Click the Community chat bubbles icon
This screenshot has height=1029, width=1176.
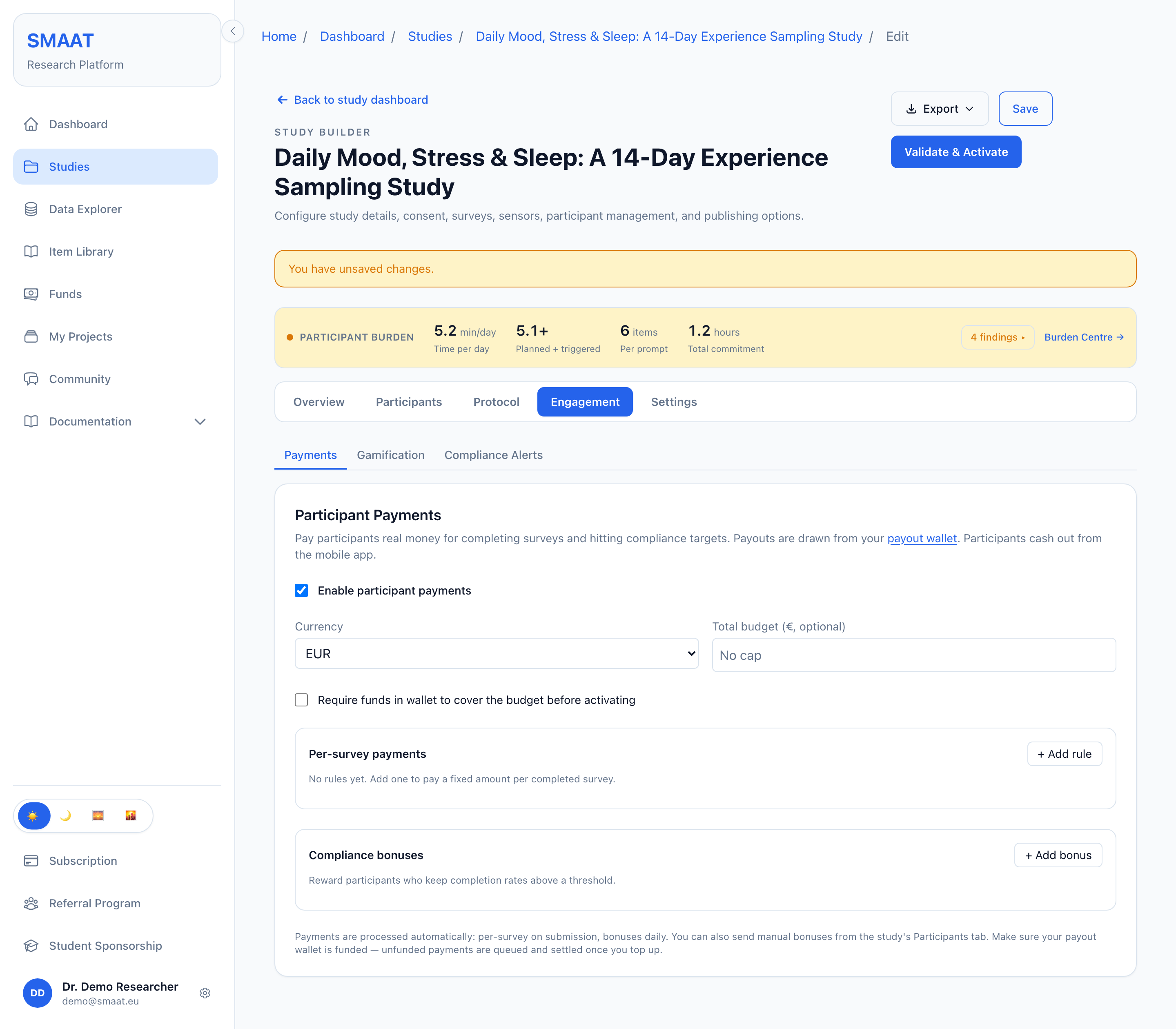31,379
